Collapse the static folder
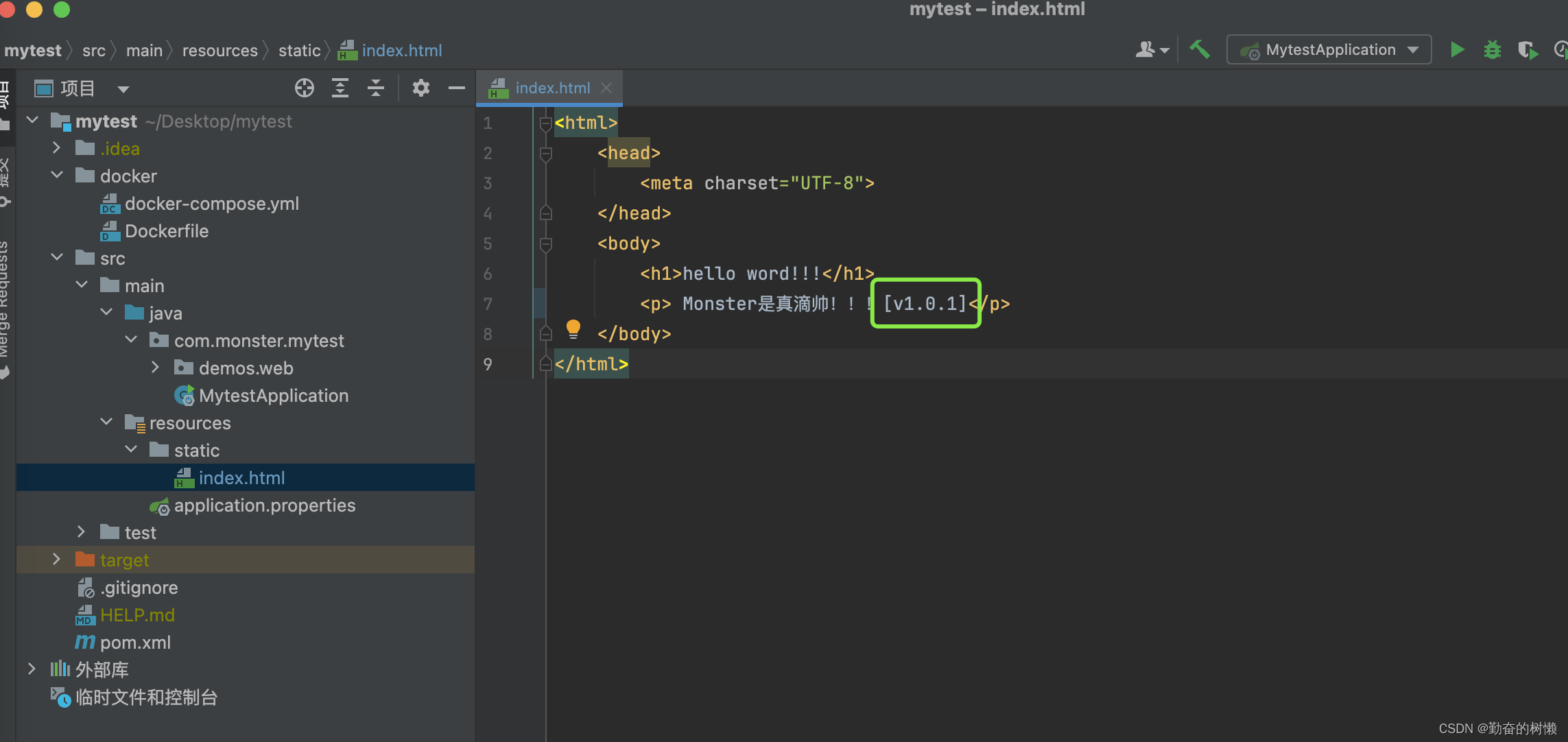This screenshot has height=742, width=1568. 131,450
